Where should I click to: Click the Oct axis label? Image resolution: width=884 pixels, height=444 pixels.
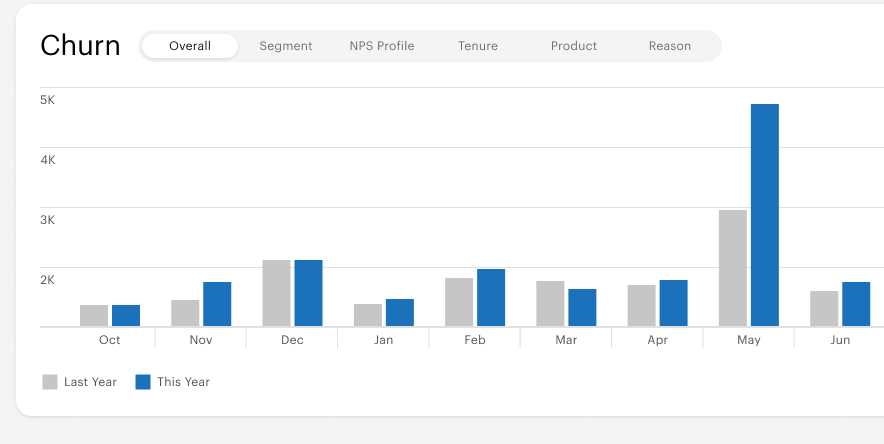pyautogui.click(x=109, y=340)
